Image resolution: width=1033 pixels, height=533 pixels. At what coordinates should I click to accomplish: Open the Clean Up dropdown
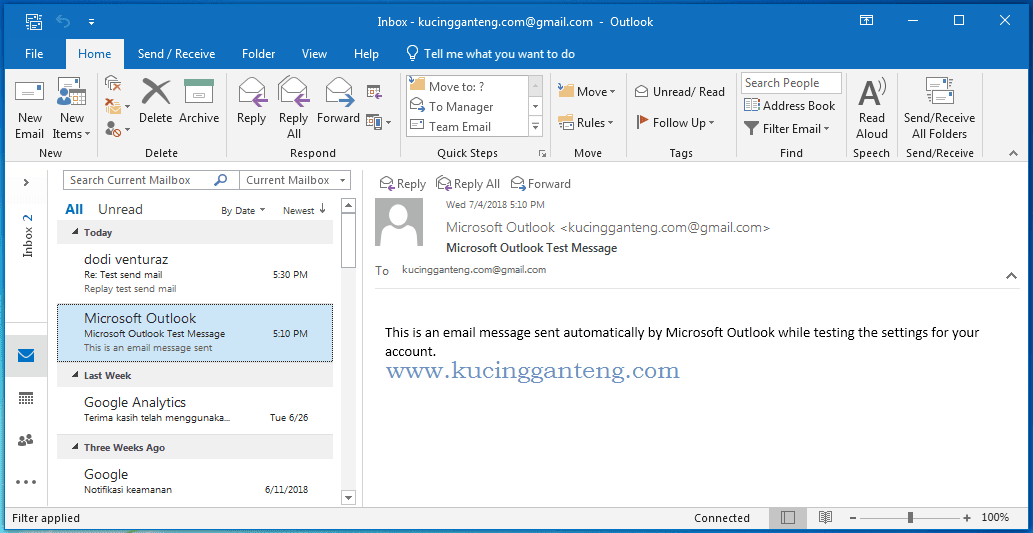117,105
